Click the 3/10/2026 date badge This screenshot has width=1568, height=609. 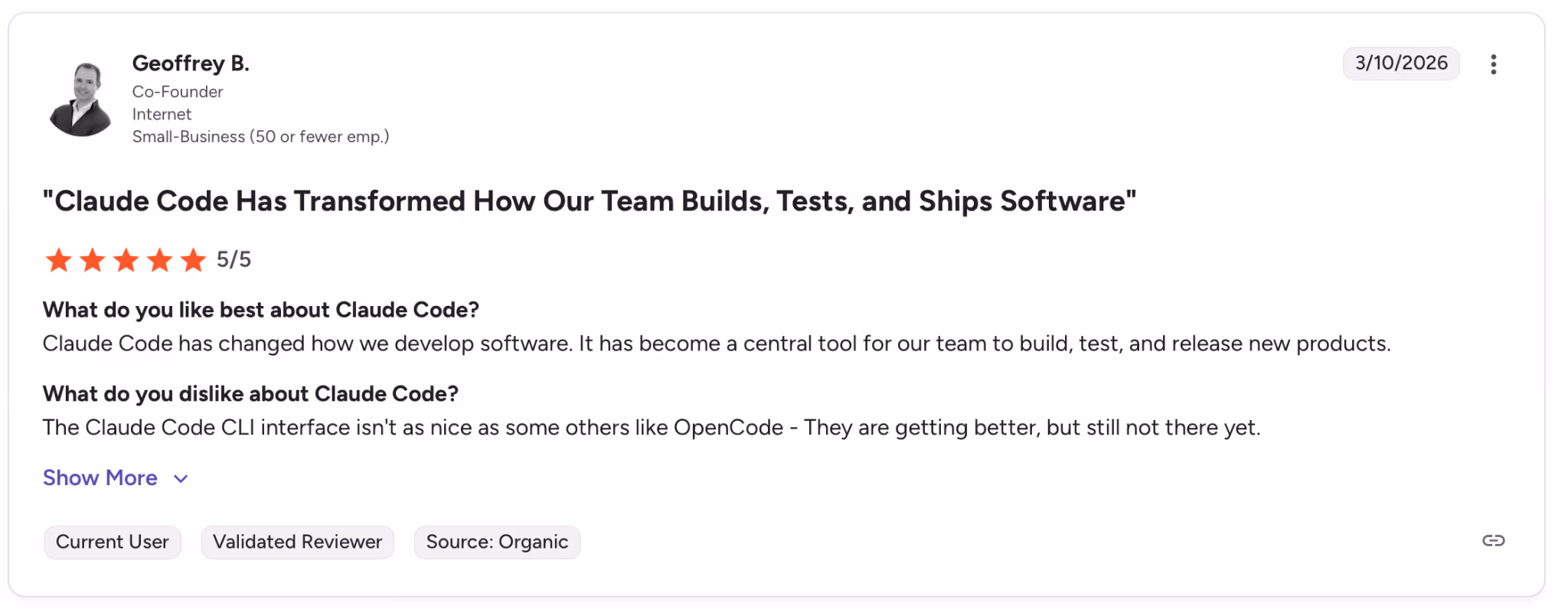[x=1401, y=64]
